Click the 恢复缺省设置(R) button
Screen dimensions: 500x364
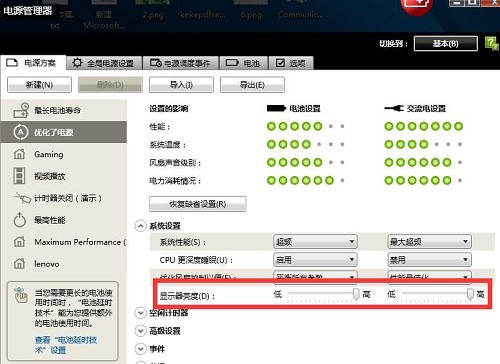198,204
